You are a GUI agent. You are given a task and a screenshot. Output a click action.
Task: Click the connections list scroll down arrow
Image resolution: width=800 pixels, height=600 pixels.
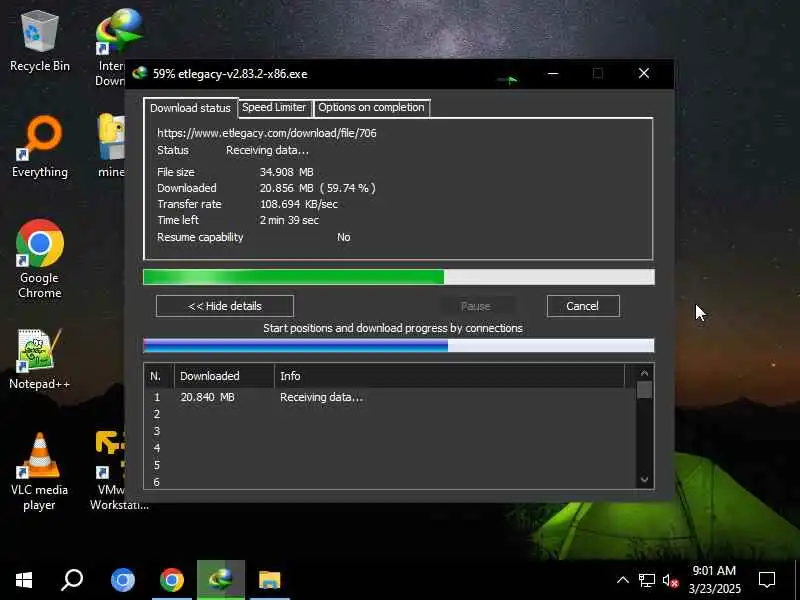point(644,479)
